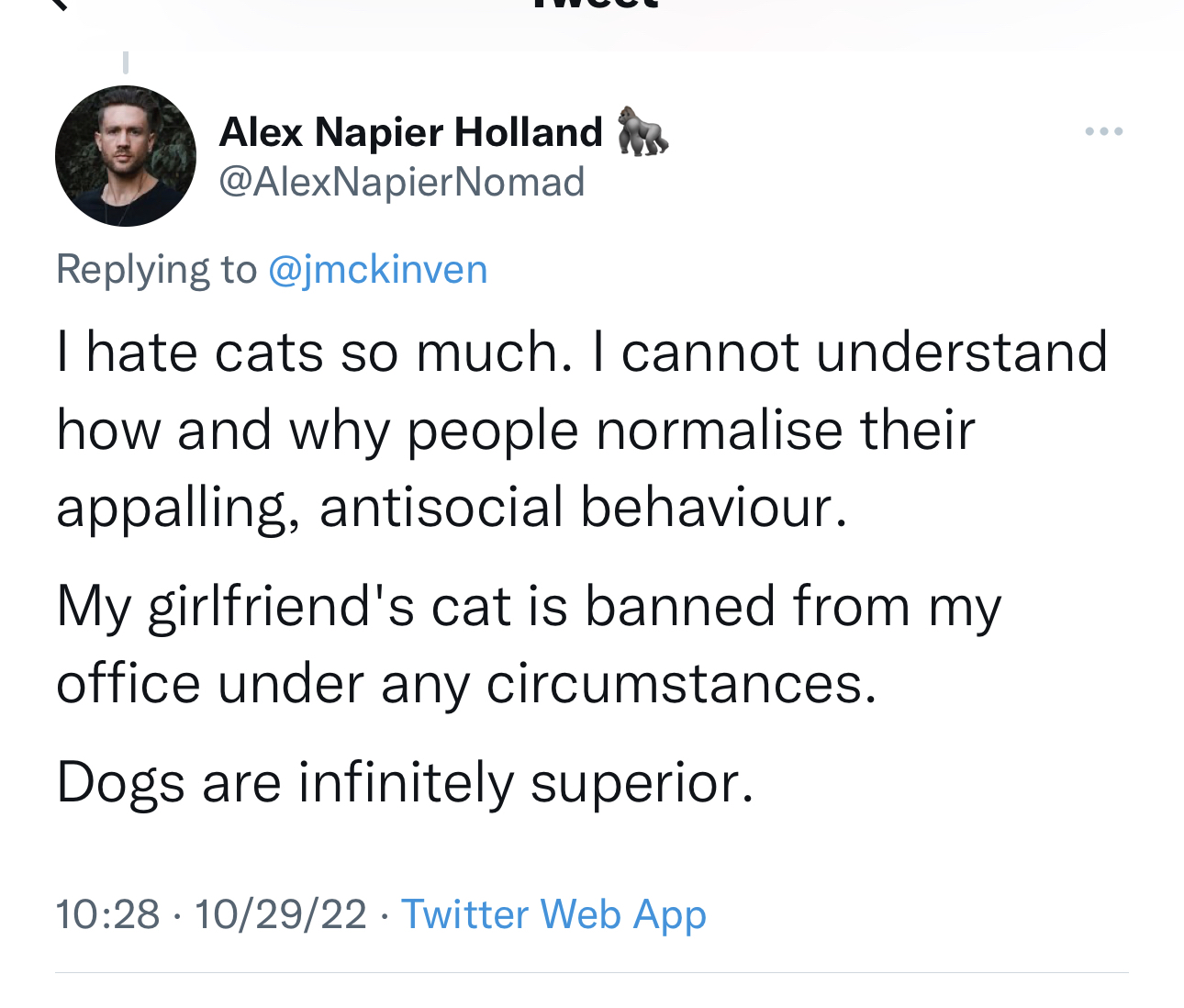Go back using the top-left arrow
This screenshot has width=1184, height=1008.
(x=59, y=4)
